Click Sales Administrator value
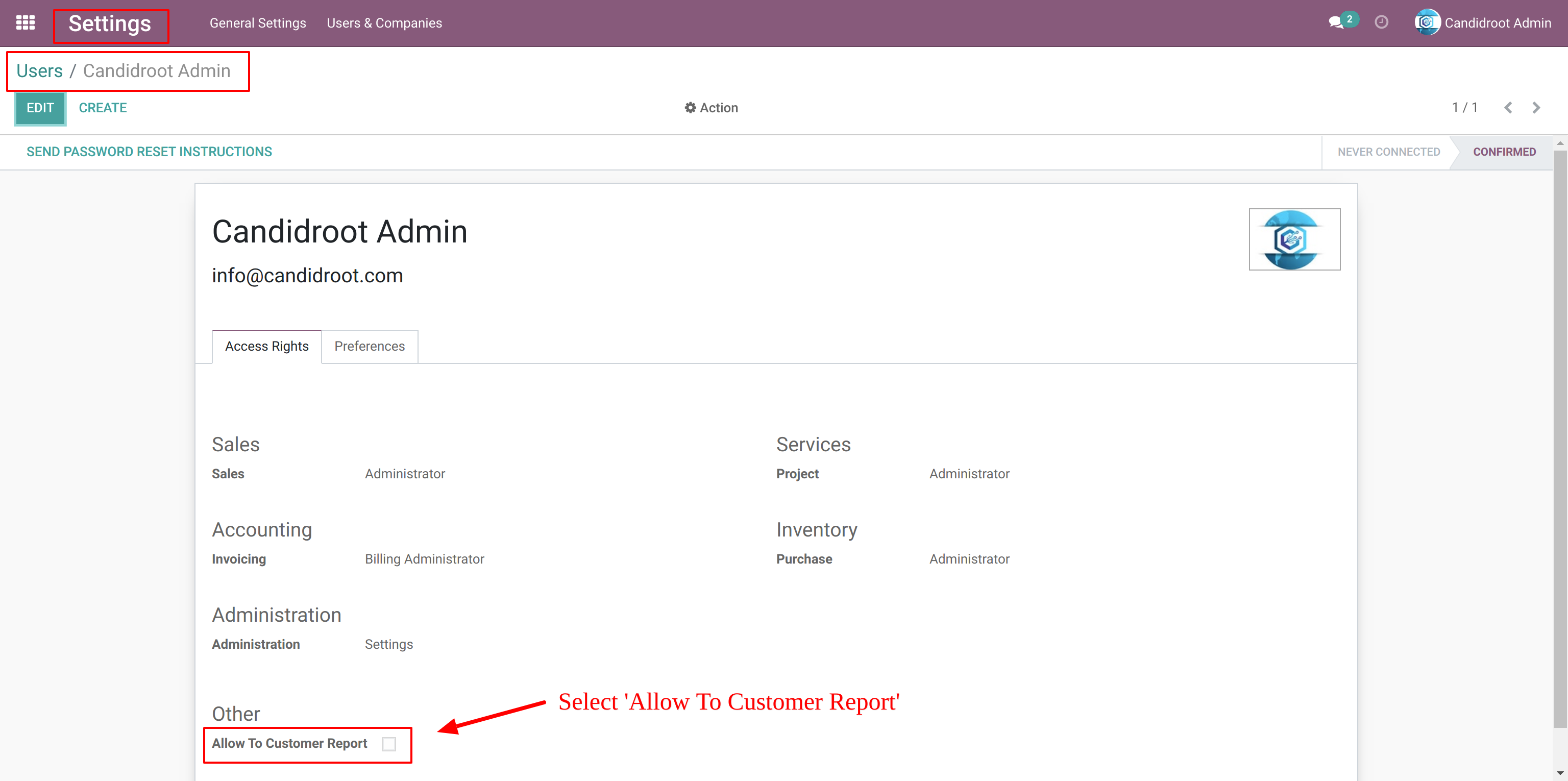Image resolution: width=1568 pixels, height=781 pixels. click(x=405, y=474)
